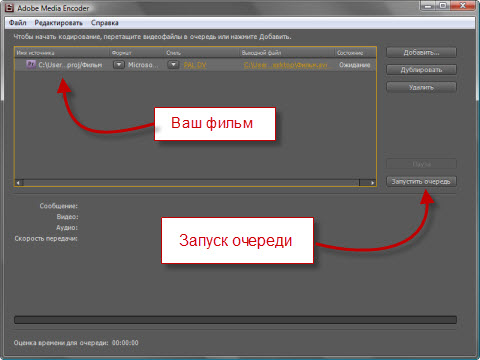Open the format dropdown next to Microso...
The height and width of the screenshot is (360, 480).
(119, 65)
